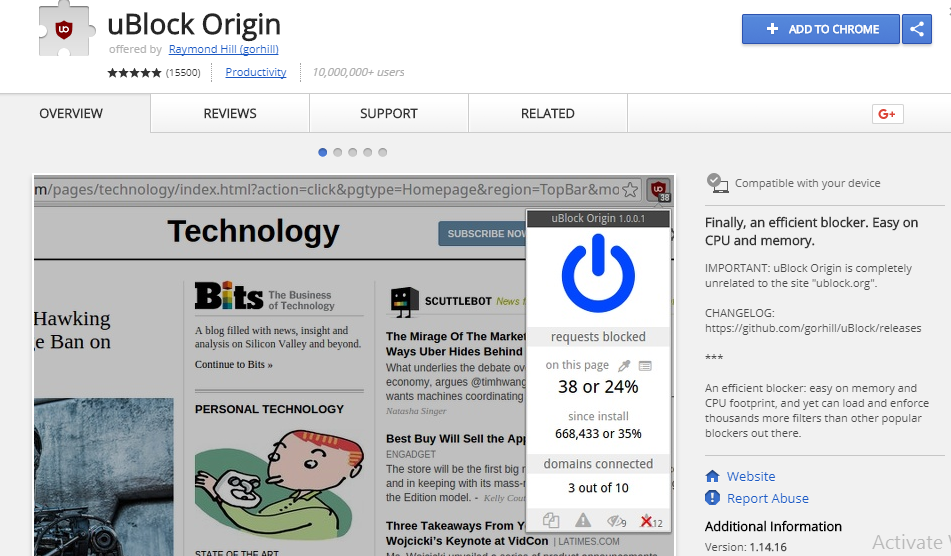Image resolution: width=951 pixels, height=556 pixels.
Task: Click the 'uBlock Origin 1.0.0.1' popup title
Action: point(598,218)
